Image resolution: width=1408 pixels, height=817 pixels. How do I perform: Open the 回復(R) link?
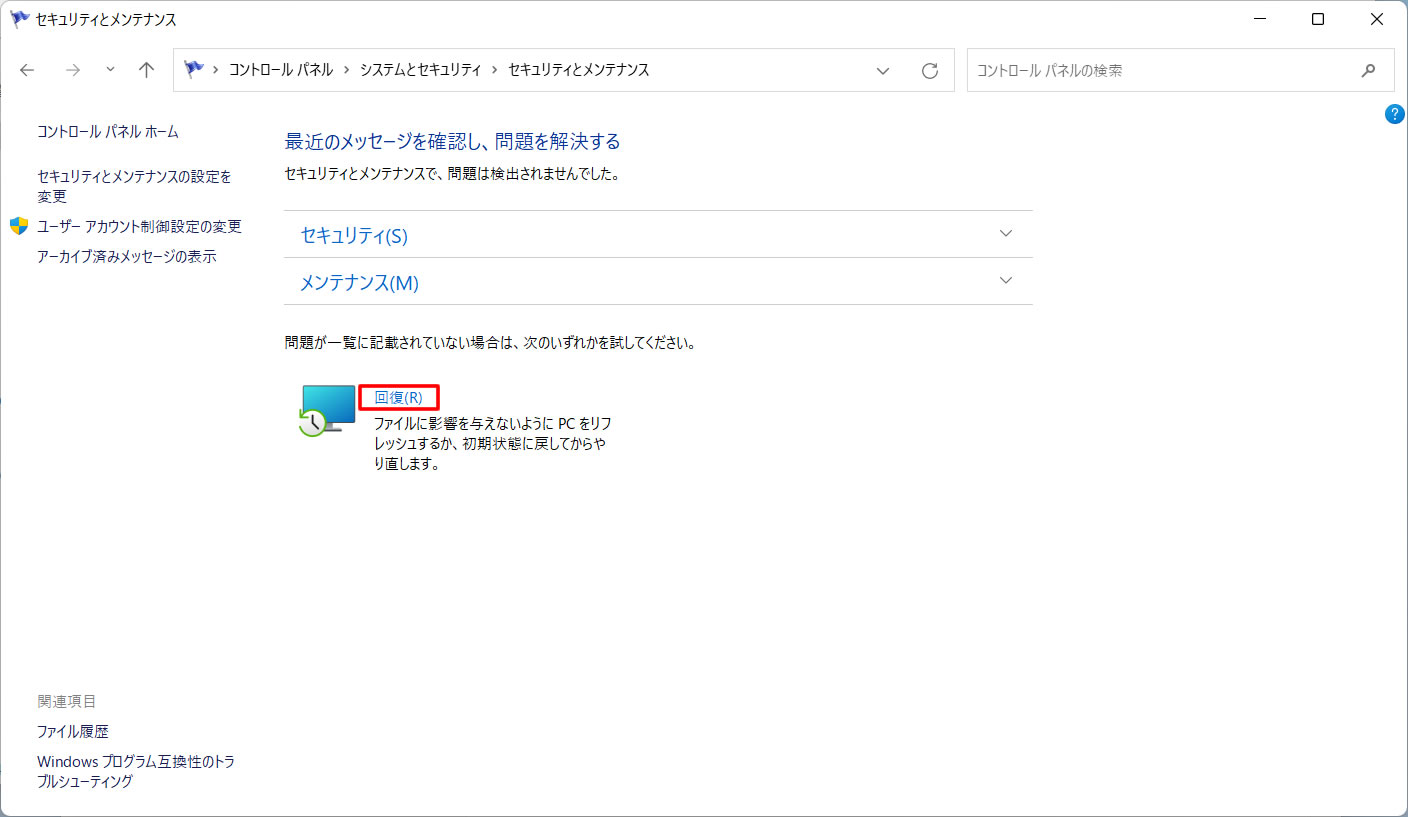coord(398,397)
